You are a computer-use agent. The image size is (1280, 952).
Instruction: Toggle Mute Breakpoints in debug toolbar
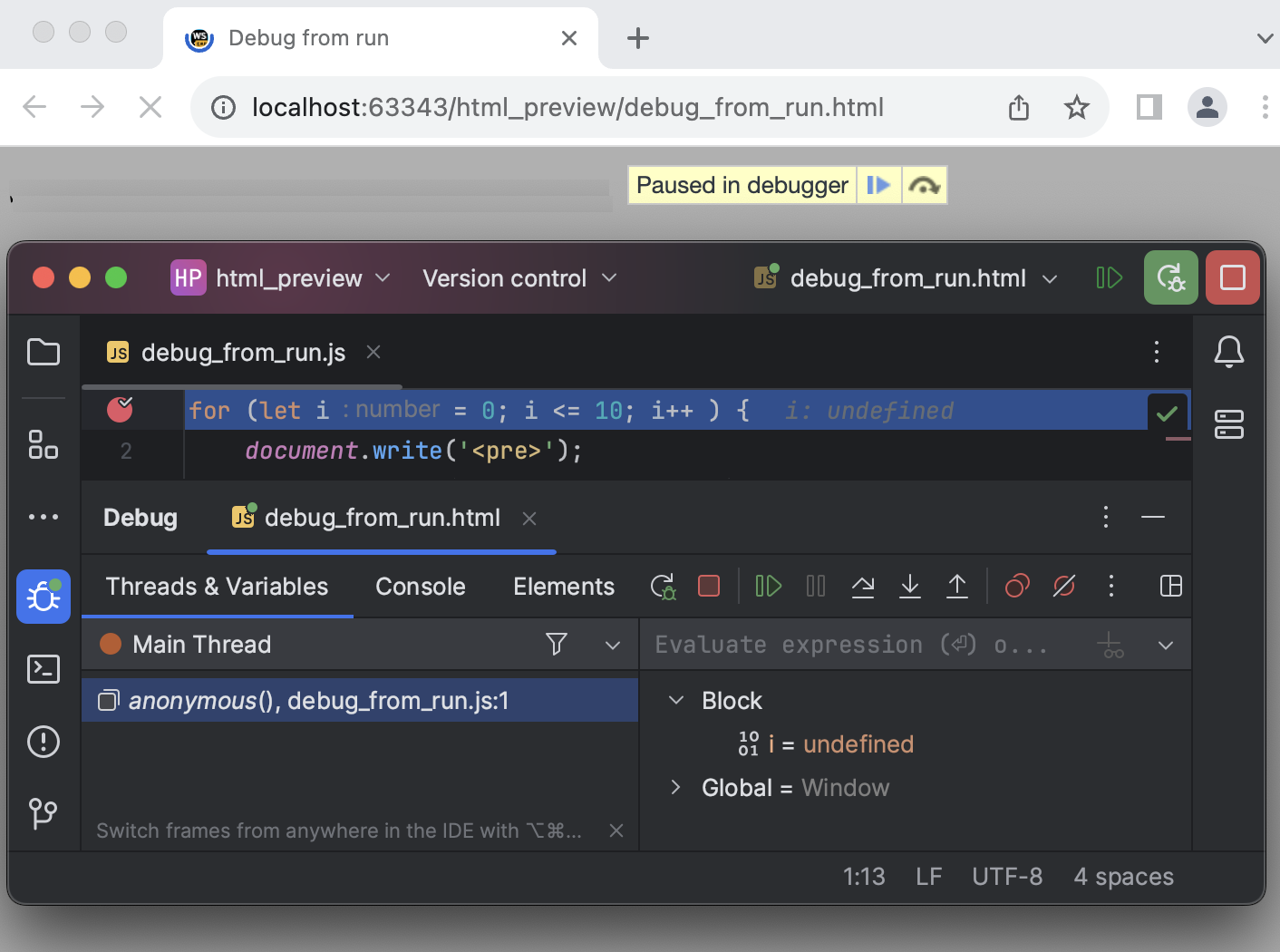[1063, 586]
